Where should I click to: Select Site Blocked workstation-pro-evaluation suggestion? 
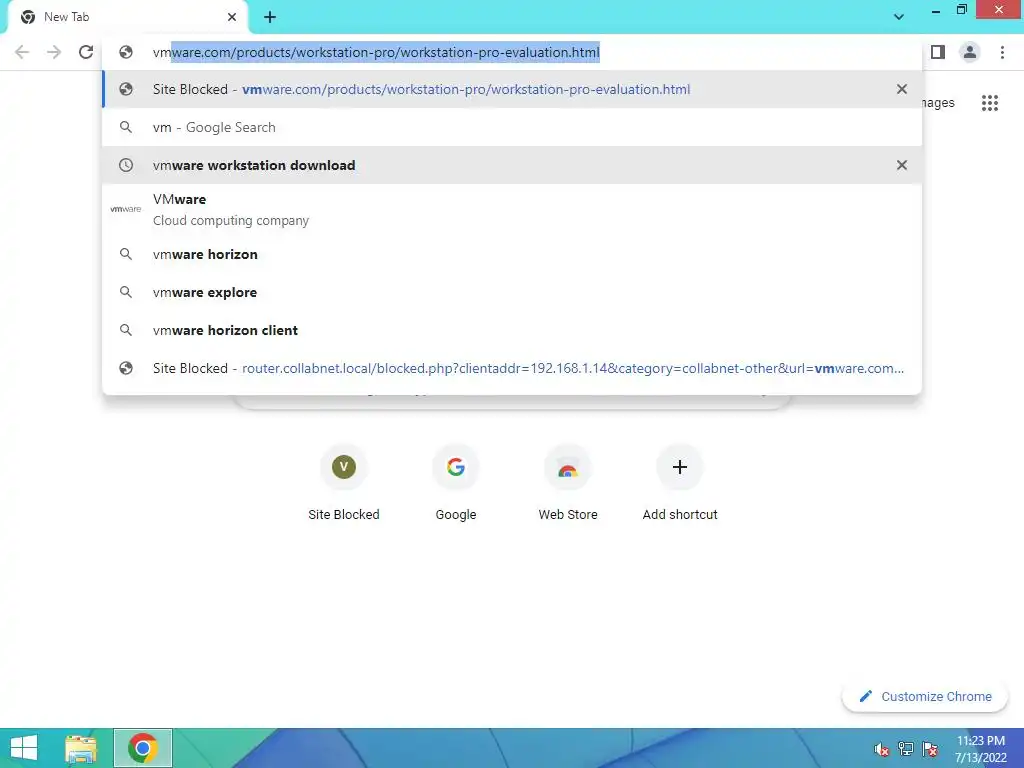point(512,89)
